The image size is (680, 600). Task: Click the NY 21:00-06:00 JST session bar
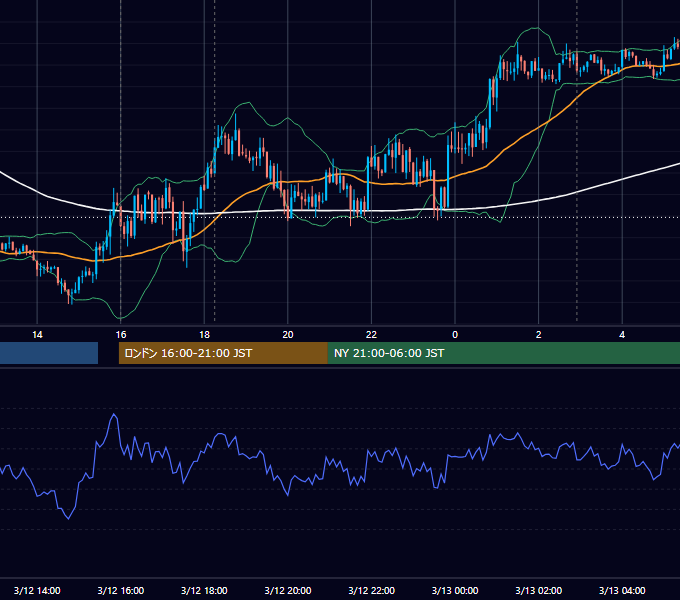click(x=504, y=353)
